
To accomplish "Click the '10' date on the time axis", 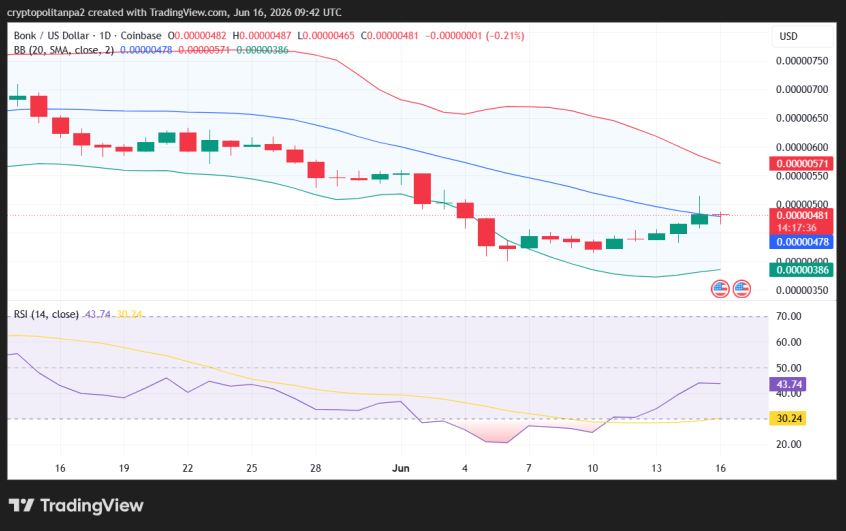I will point(593,468).
